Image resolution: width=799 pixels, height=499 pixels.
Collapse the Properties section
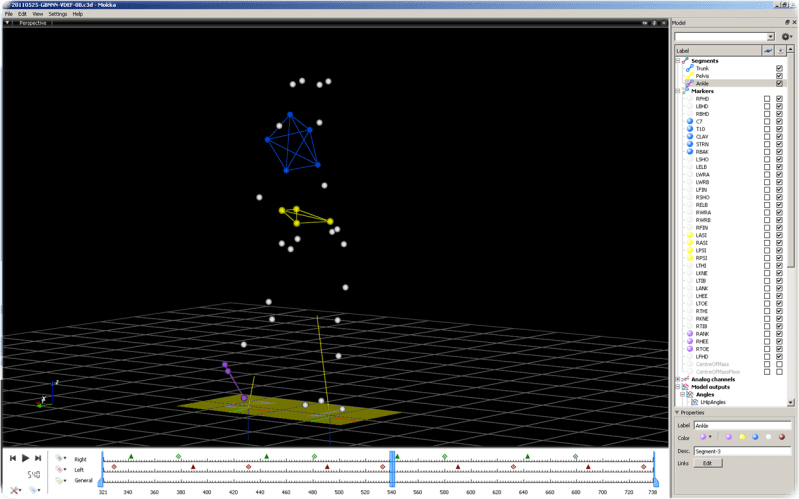pos(677,412)
